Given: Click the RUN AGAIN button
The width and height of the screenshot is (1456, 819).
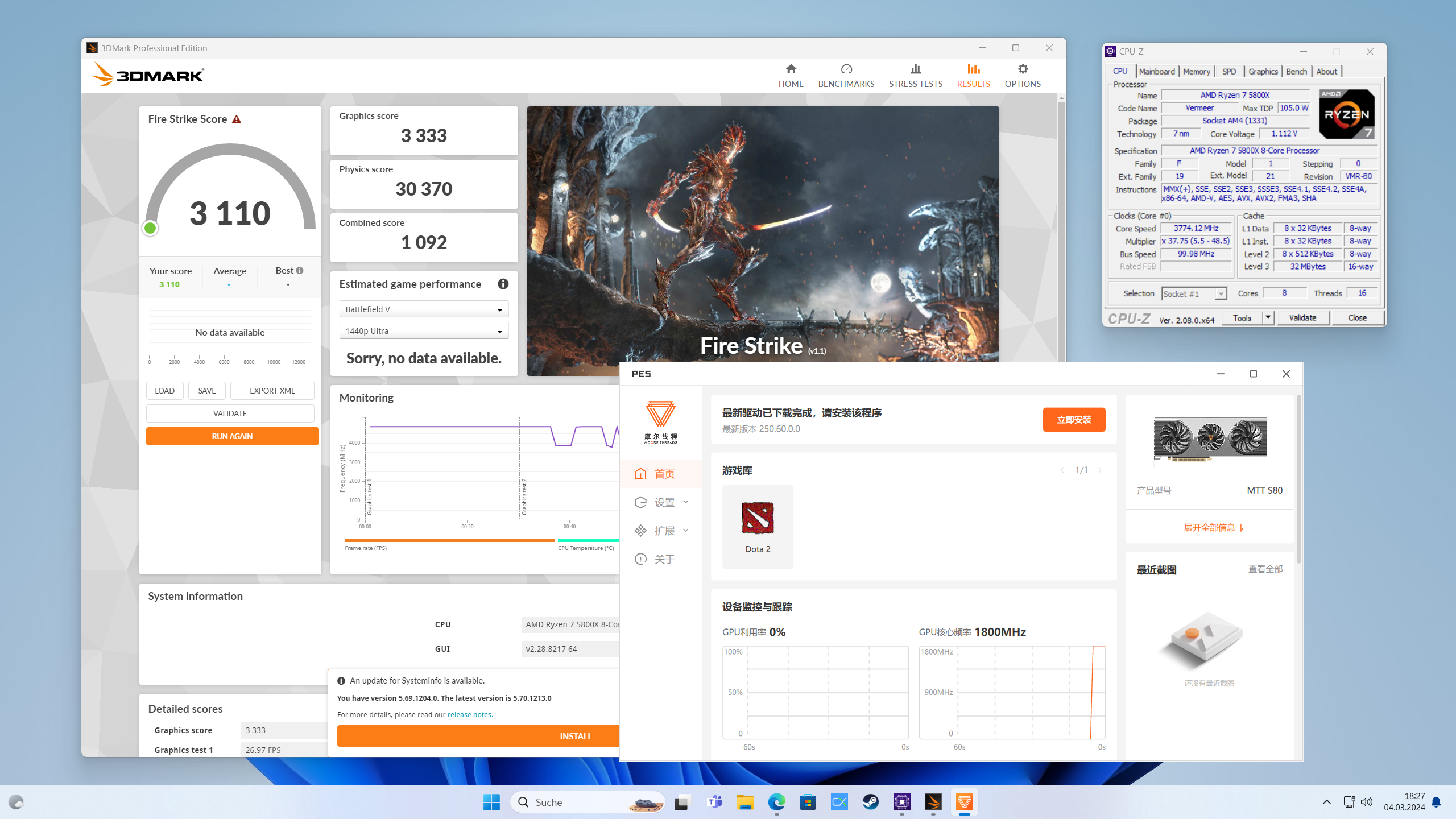Looking at the screenshot, I should coord(232,436).
